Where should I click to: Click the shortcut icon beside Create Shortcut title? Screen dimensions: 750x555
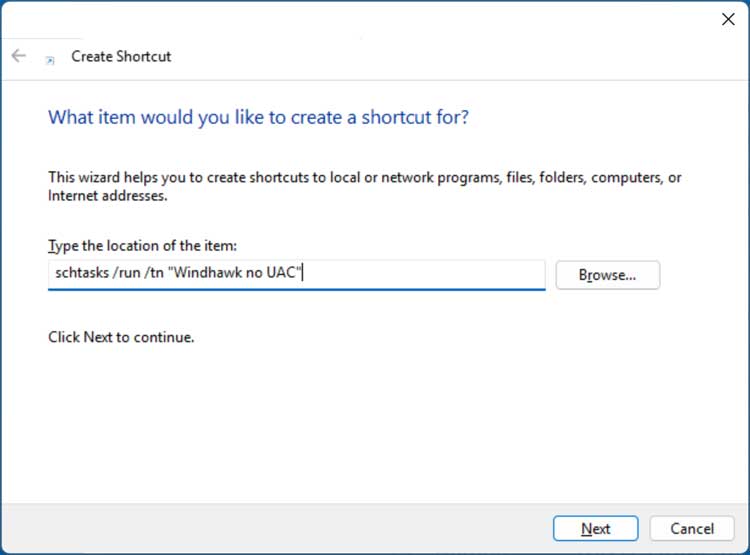pos(50,60)
